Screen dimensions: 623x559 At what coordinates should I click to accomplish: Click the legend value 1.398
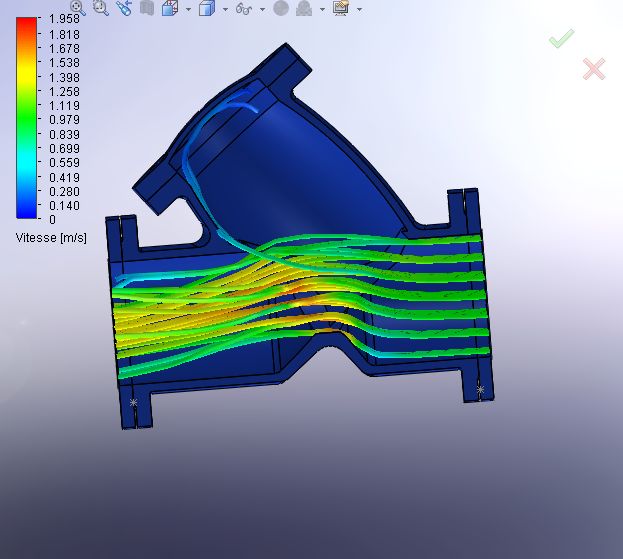(64, 77)
